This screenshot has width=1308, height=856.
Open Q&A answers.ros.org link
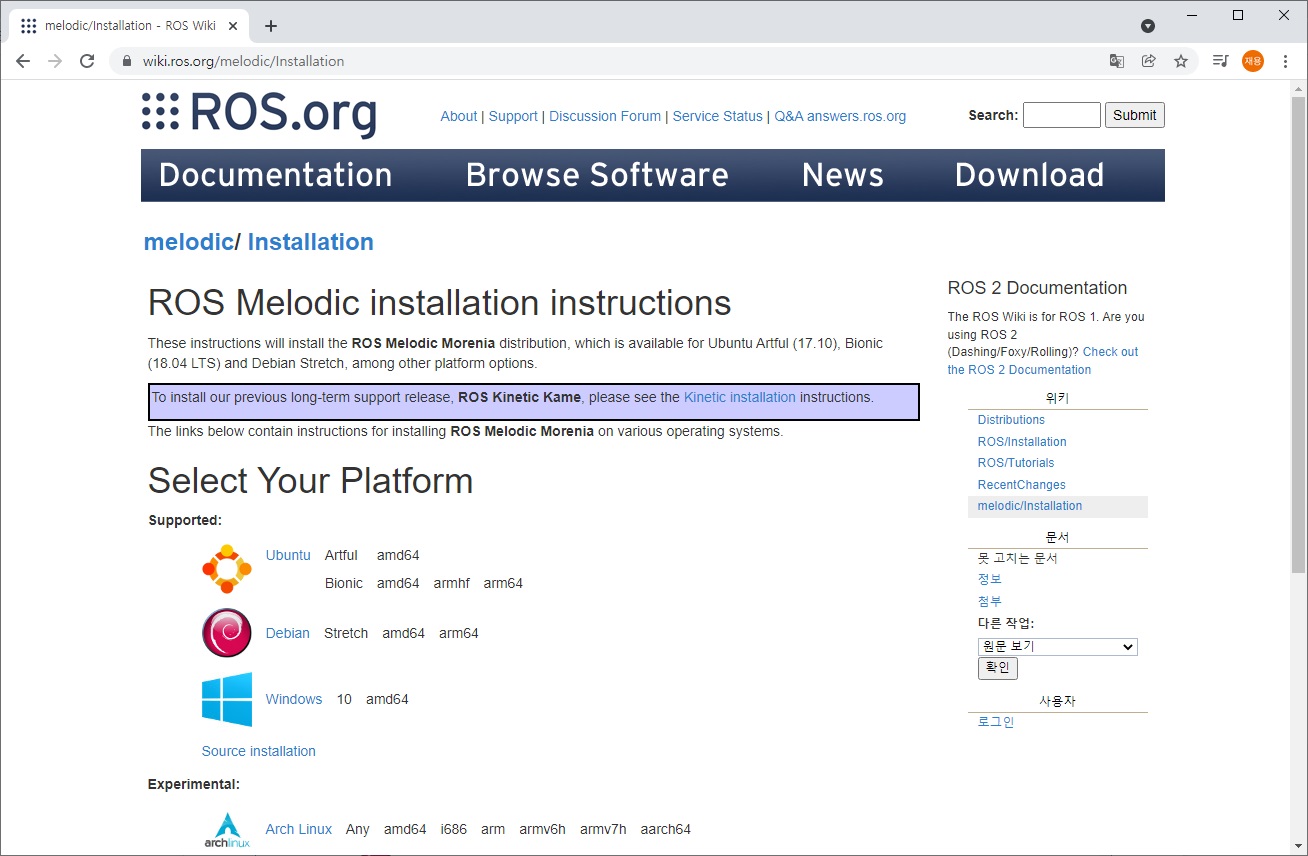pyautogui.click(x=840, y=116)
